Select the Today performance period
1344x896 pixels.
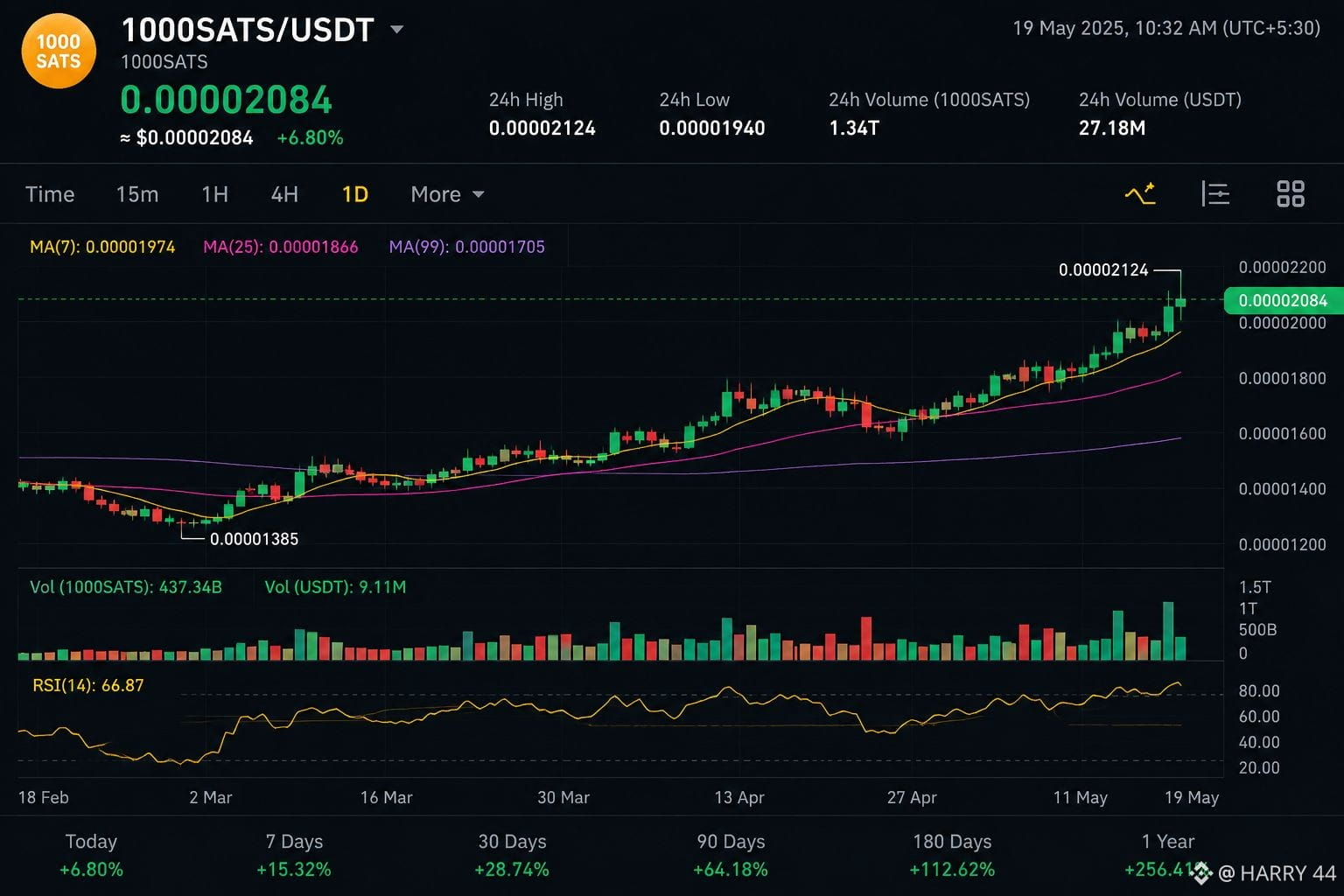91,855
